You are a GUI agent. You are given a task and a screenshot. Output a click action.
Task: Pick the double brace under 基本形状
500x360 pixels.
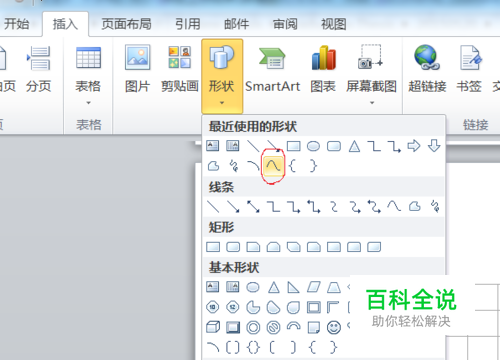[253, 348]
